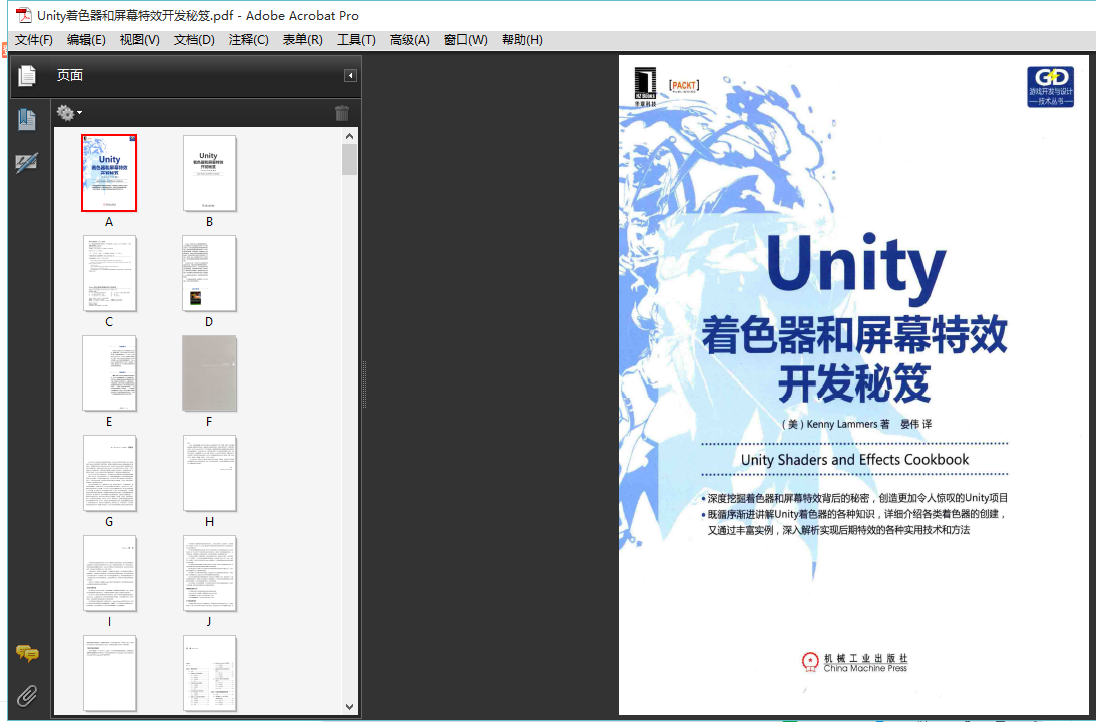Click the thumbnail pane scrollbar thumb

point(349,159)
